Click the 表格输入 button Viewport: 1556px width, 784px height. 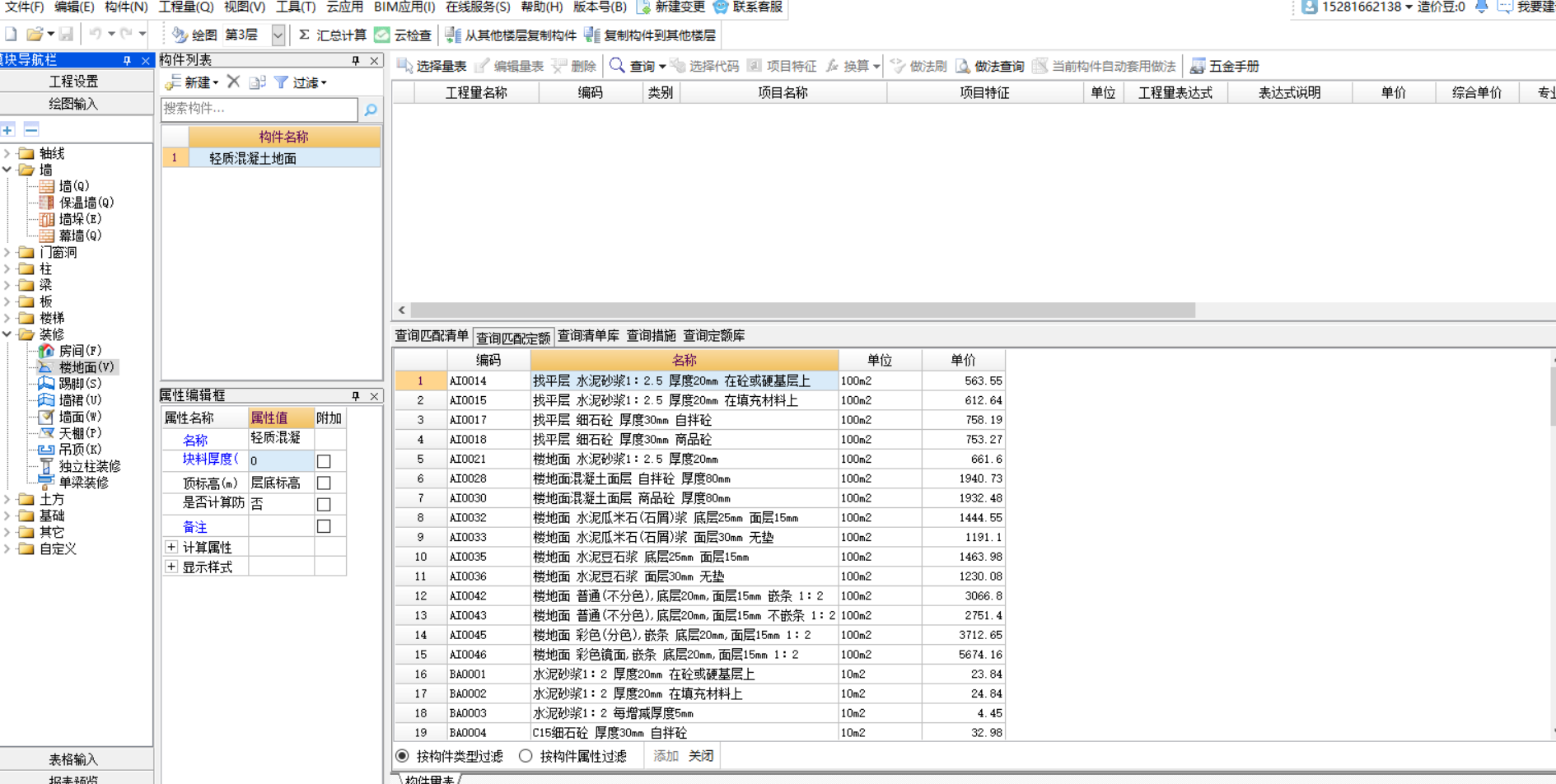74,759
